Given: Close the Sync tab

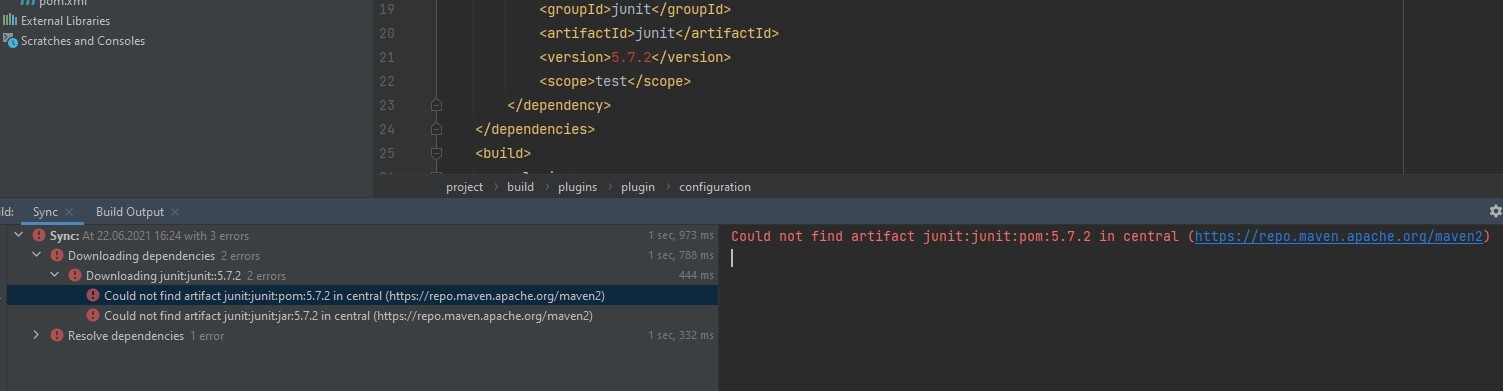Looking at the screenshot, I should pos(70,212).
